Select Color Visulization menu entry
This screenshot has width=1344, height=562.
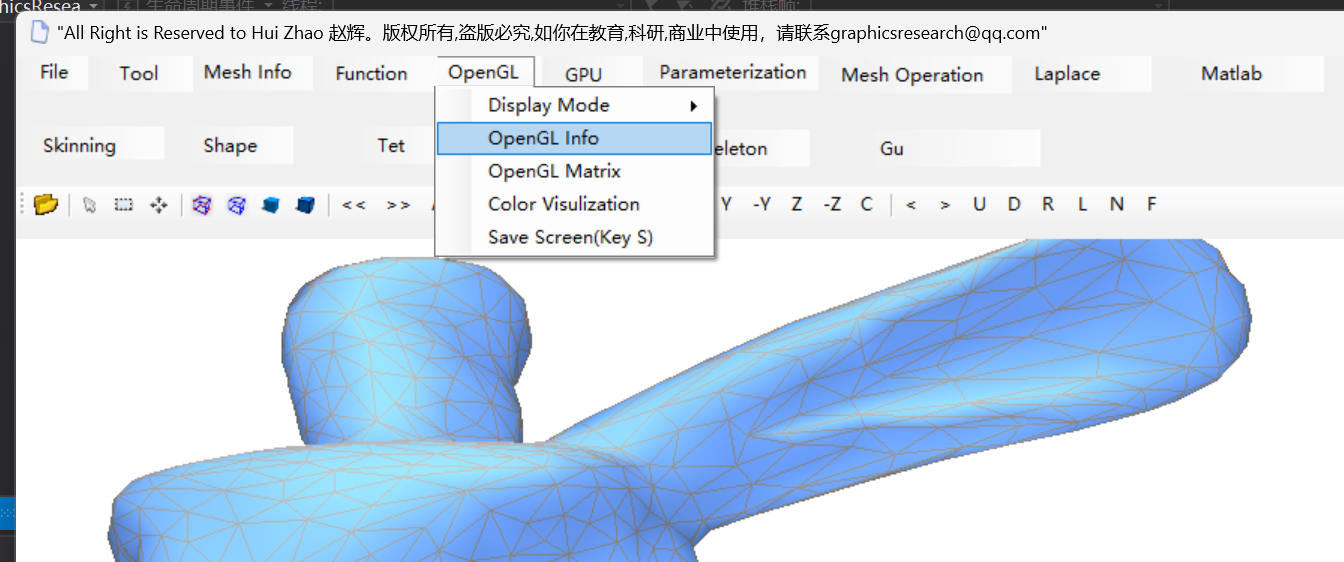[574, 204]
